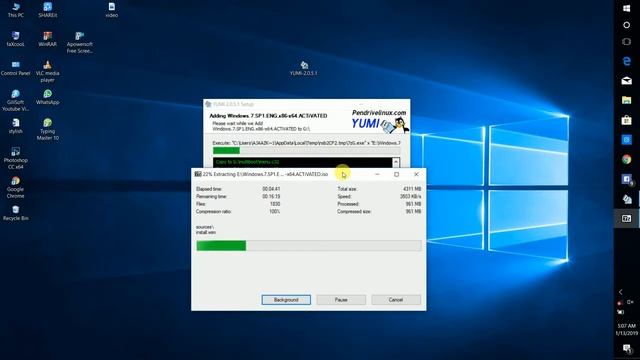Click the 'Total size' label
The image size is (640, 360).
point(347,189)
